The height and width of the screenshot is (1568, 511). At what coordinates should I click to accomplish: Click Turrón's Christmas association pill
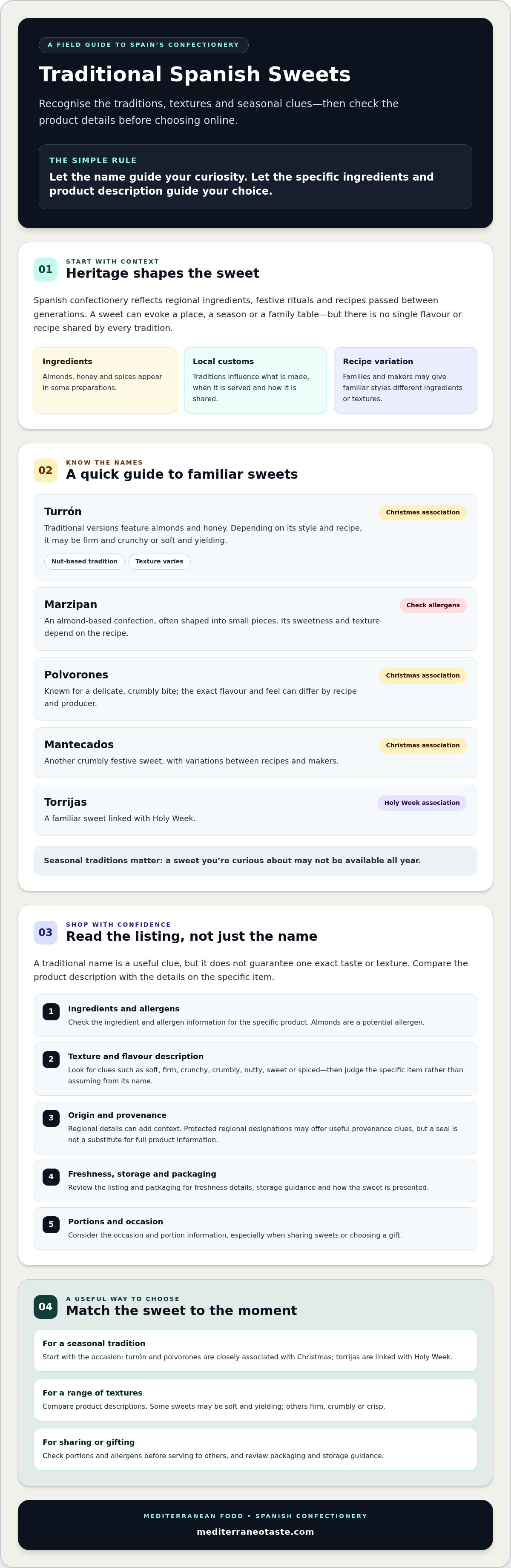423,513
